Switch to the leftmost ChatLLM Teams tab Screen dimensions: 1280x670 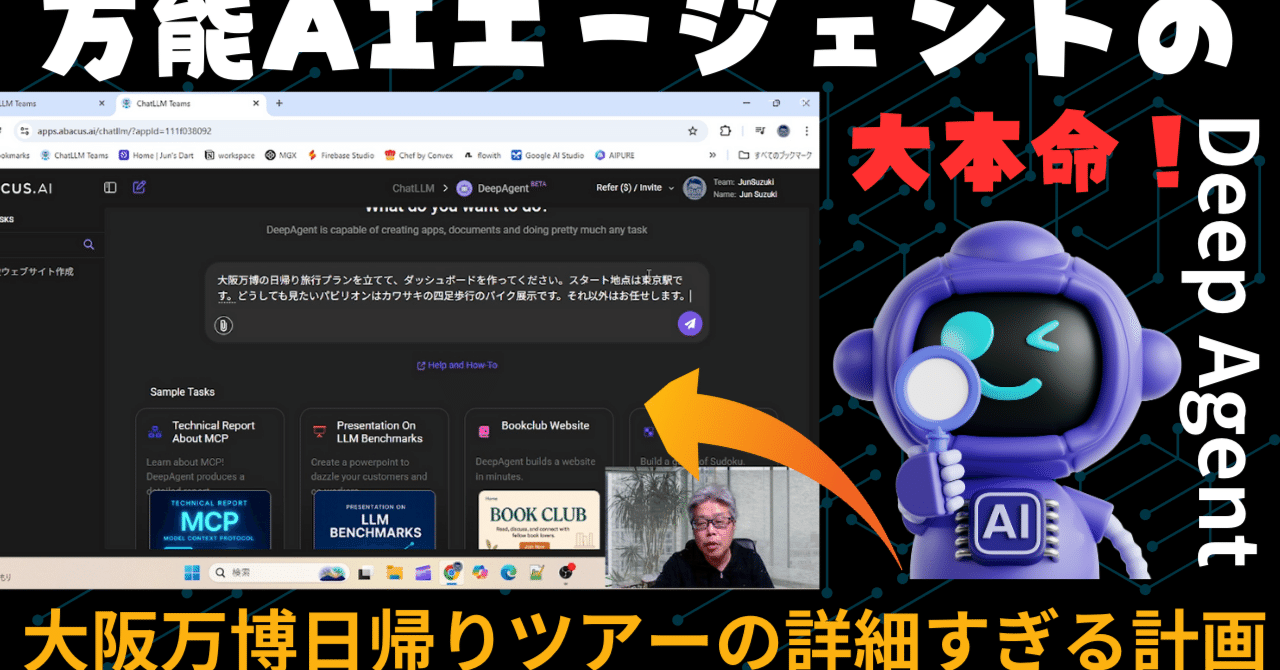tap(45, 103)
